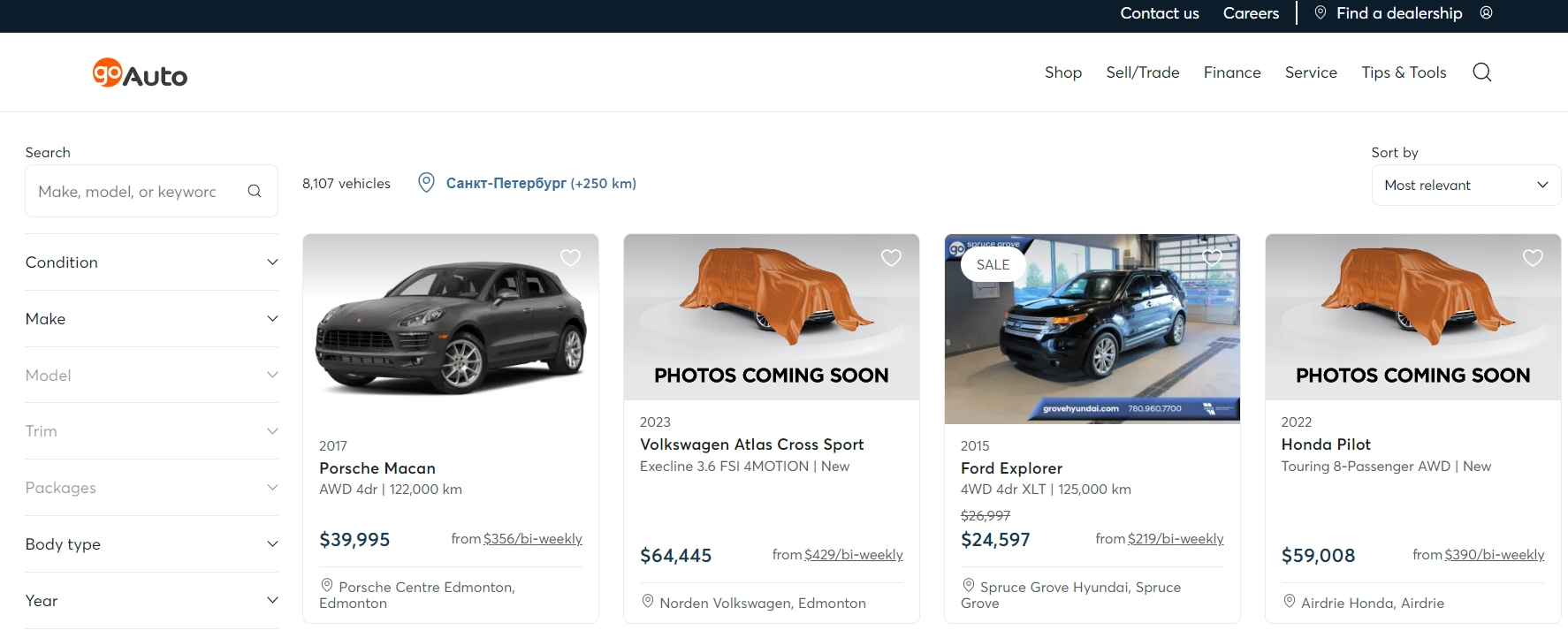Click the $390/bi-weekly financing link
This screenshot has width=1568, height=638.
[1495, 555]
